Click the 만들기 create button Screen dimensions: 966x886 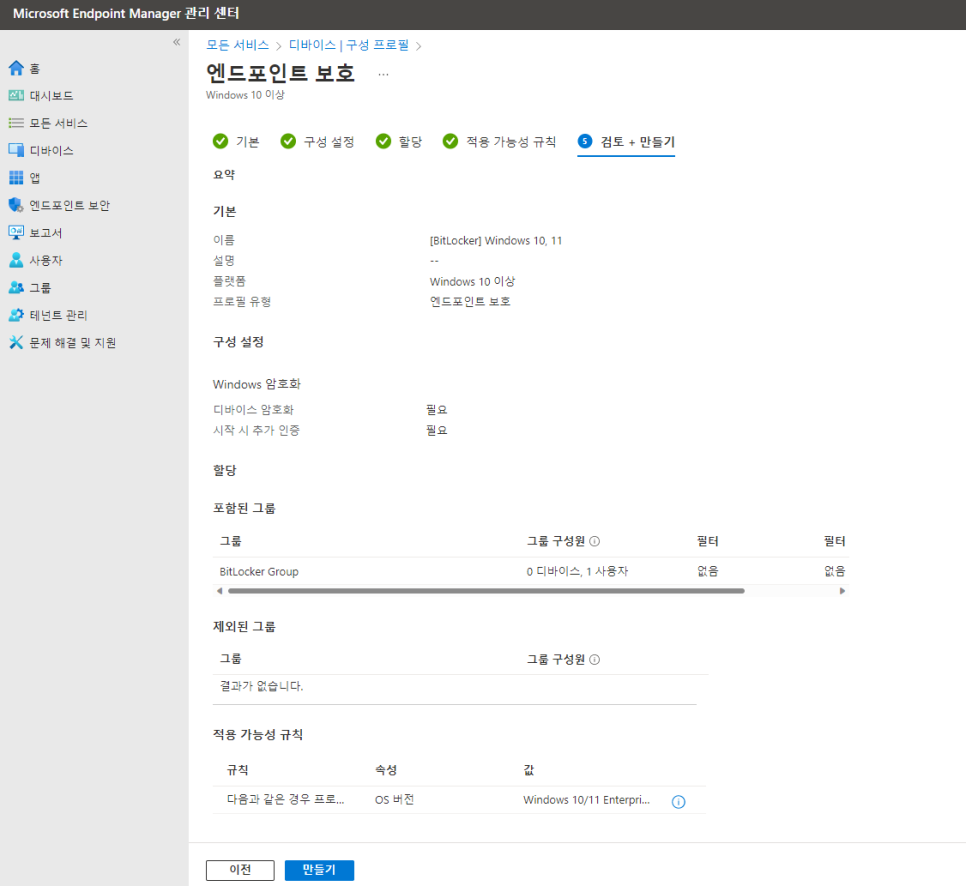coord(319,870)
